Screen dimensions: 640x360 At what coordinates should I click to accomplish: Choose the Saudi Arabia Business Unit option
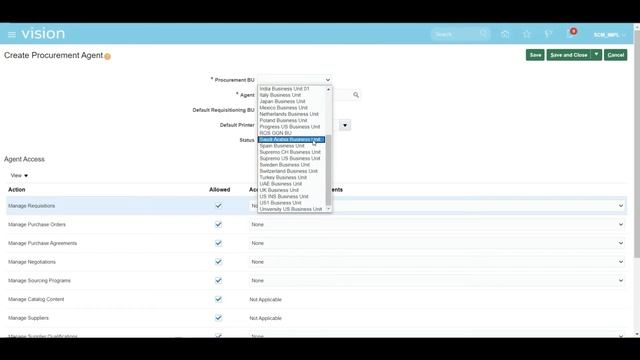[291, 140]
